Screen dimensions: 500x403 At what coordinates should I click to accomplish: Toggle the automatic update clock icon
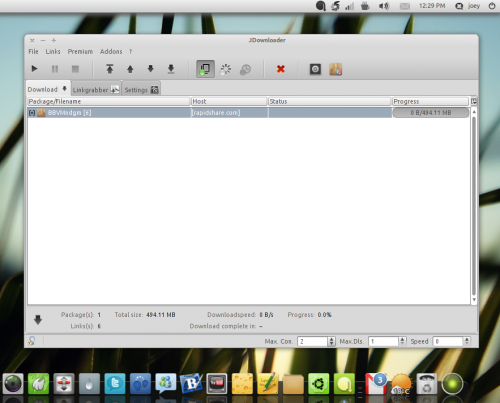coord(246,69)
